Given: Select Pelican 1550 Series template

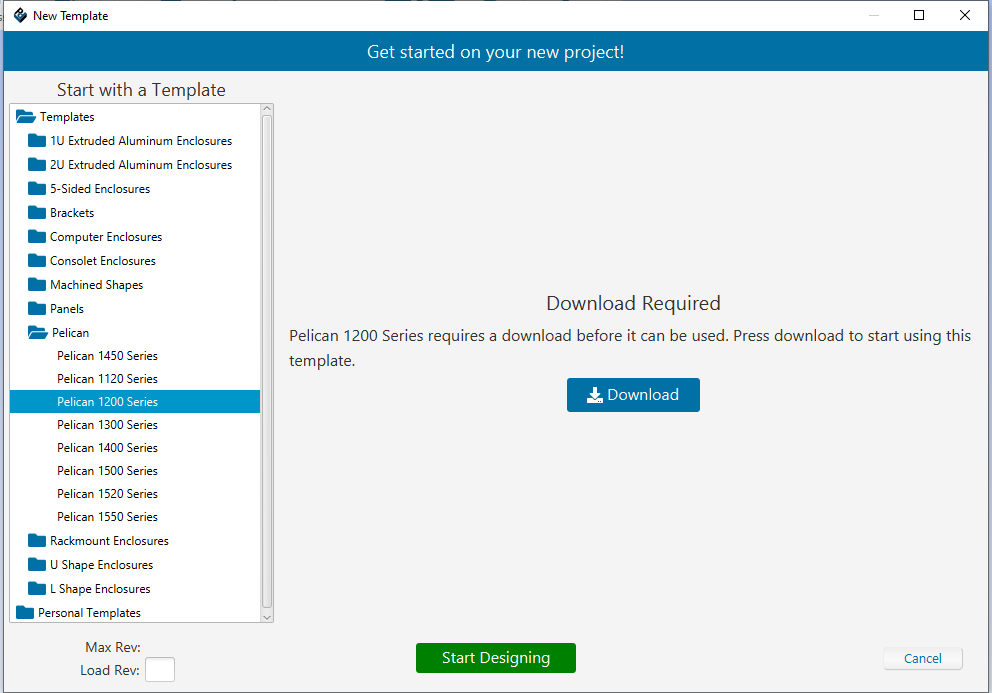Looking at the screenshot, I should click(x=107, y=517).
